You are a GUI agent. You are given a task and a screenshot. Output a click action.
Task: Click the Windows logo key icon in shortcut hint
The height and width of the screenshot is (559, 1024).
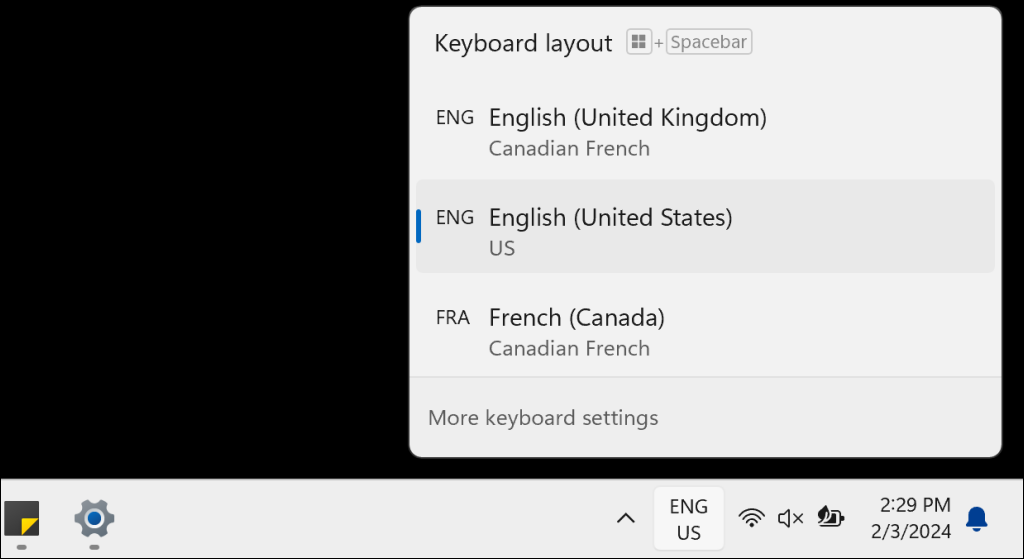(639, 42)
